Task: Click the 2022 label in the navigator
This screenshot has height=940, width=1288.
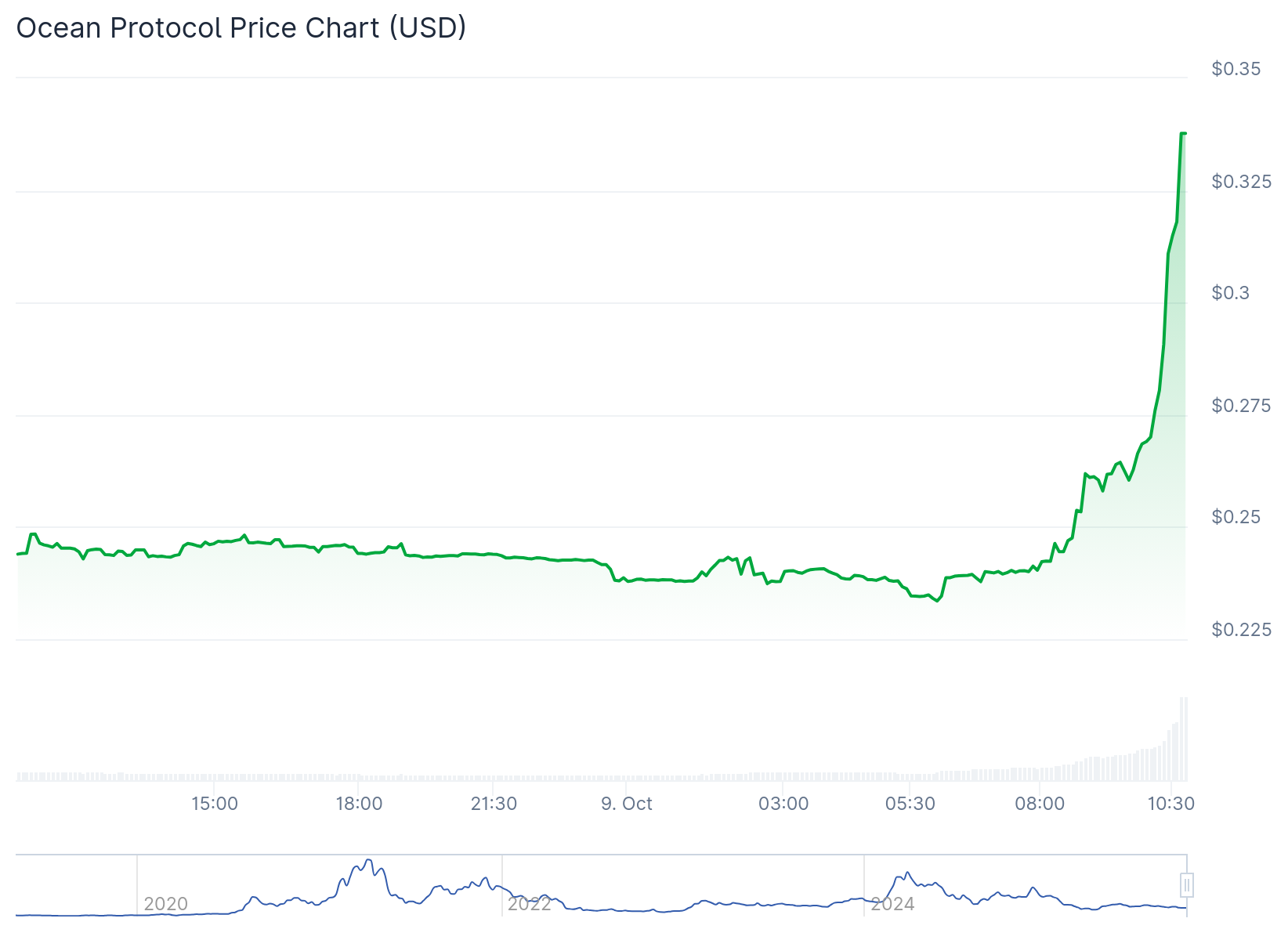Action: pos(530,904)
